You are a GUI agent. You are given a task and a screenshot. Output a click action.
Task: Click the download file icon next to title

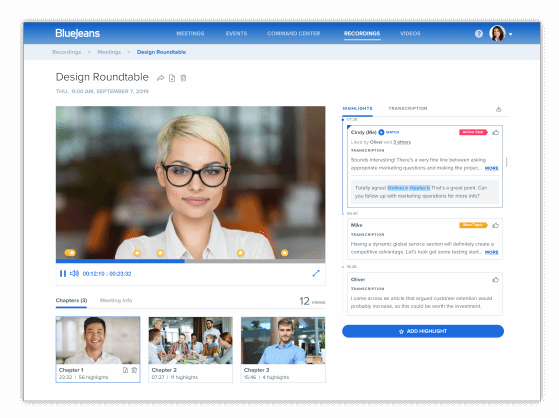[172, 78]
